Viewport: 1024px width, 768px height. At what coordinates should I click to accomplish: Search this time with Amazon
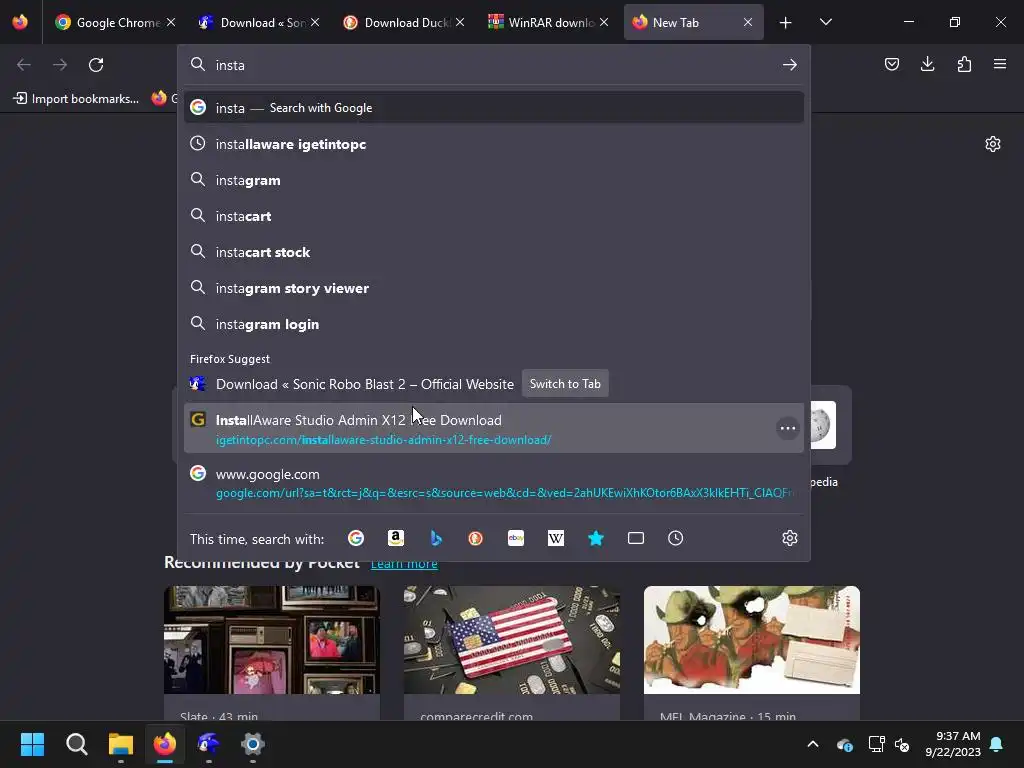click(x=396, y=538)
